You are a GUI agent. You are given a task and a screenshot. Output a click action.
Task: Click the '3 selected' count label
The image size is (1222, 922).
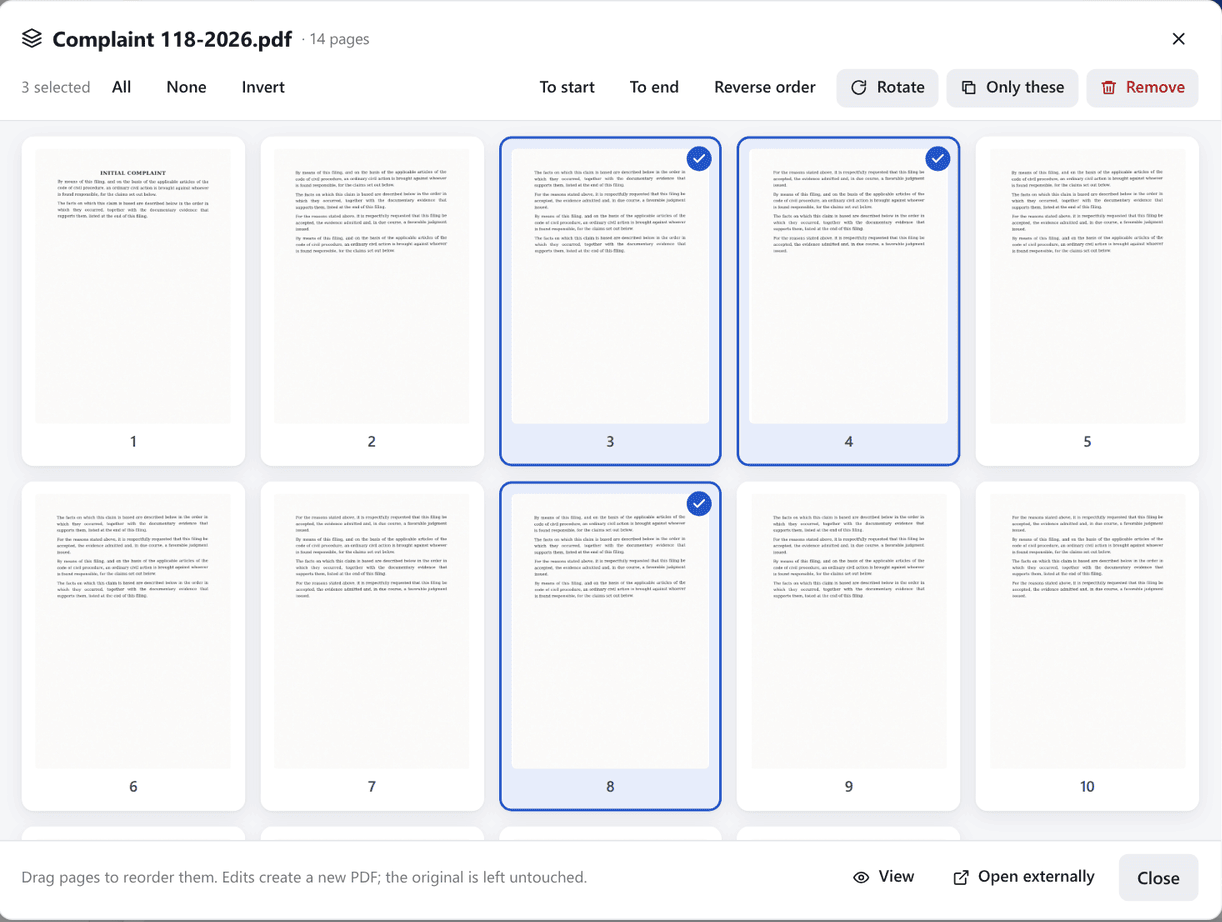(56, 87)
